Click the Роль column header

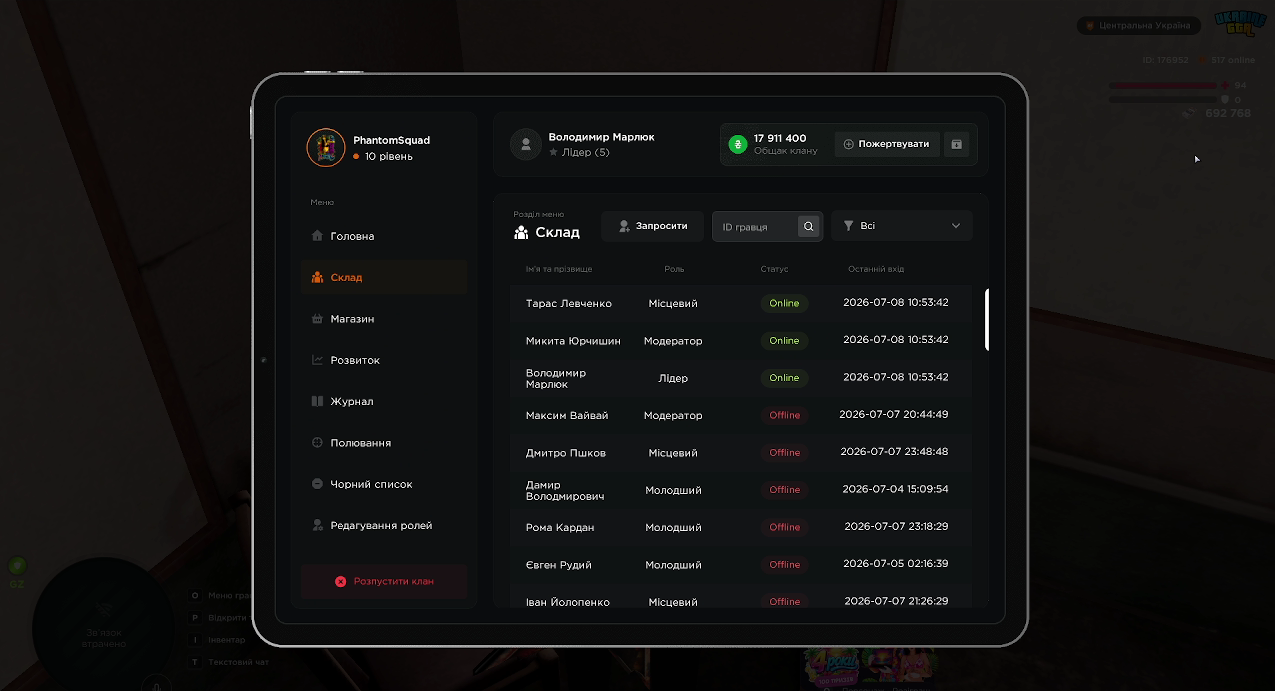coord(674,269)
